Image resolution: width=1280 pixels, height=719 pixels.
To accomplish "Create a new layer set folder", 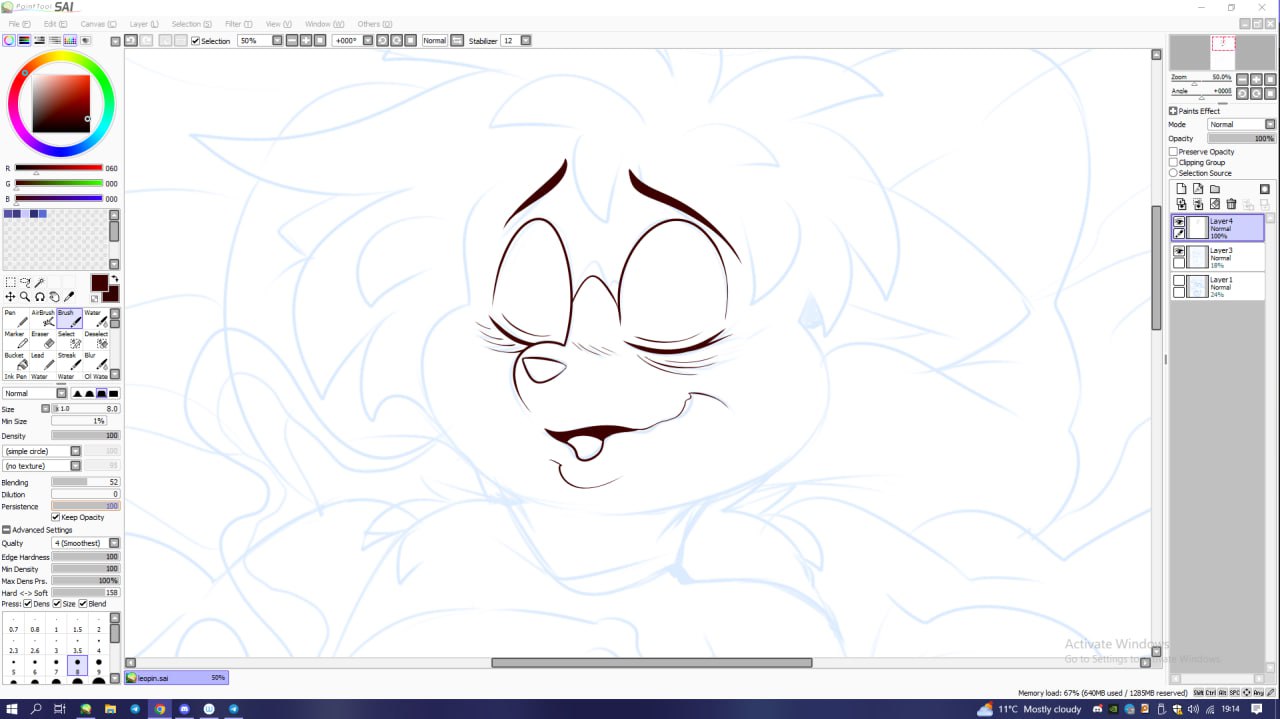I will [1215, 189].
